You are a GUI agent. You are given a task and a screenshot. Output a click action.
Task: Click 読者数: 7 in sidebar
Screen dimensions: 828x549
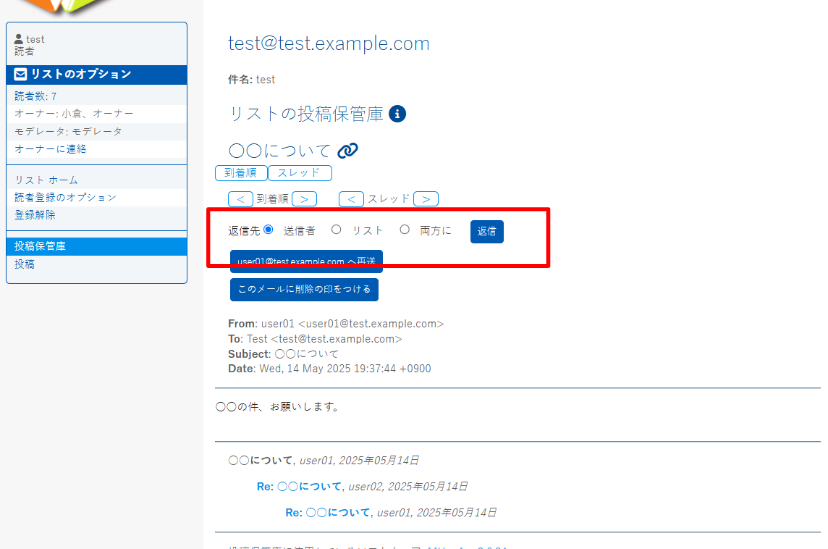[35, 96]
